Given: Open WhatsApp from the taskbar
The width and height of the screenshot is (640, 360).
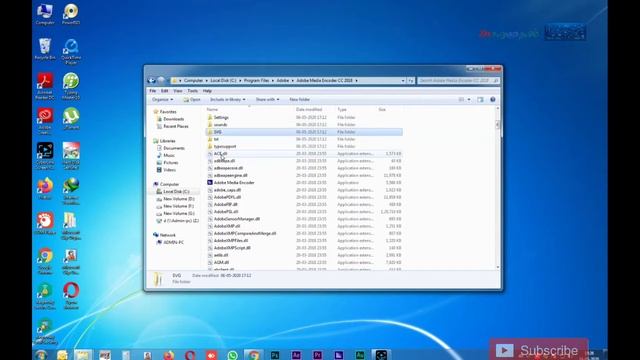Looking at the screenshot, I should point(232,355).
